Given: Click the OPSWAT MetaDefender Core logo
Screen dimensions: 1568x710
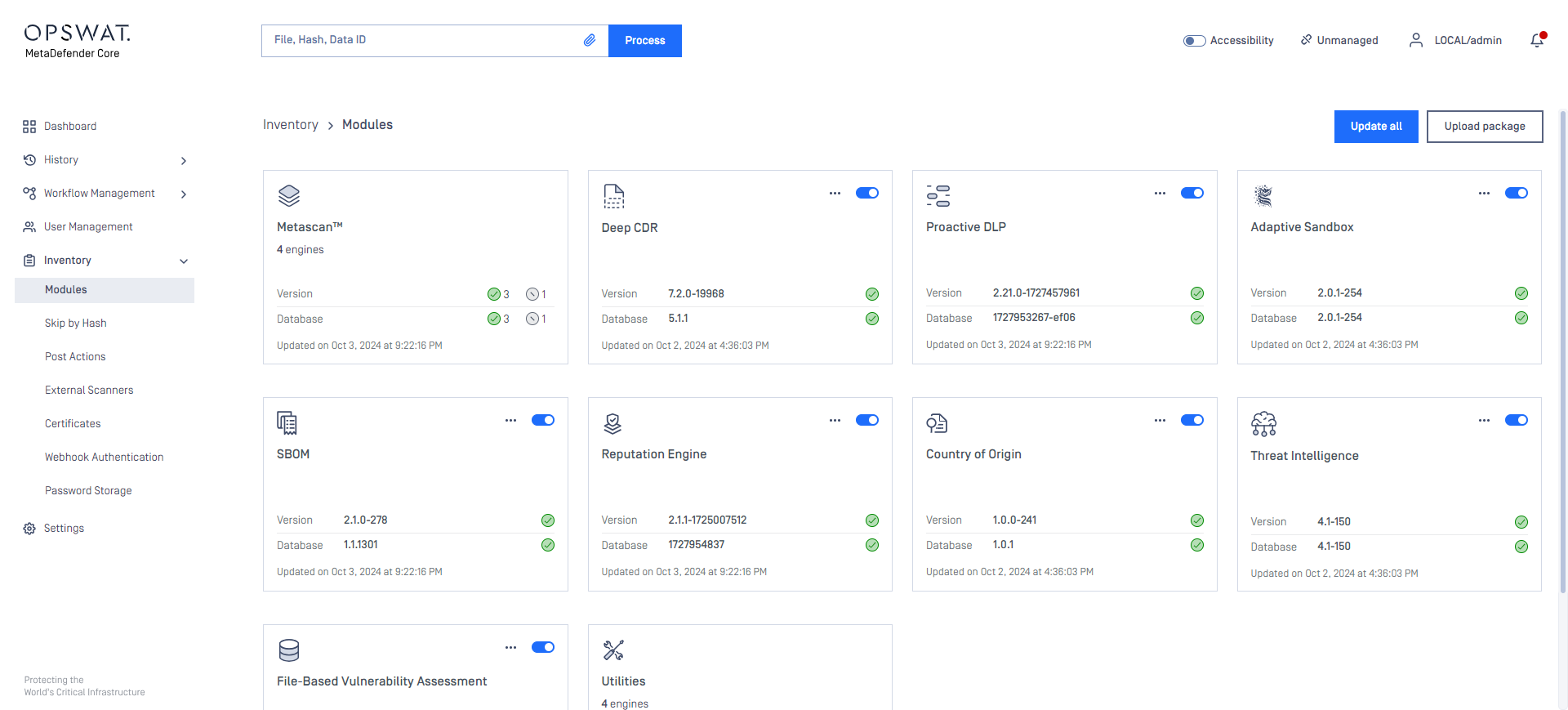Looking at the screenshot, I should click(77, 41).
